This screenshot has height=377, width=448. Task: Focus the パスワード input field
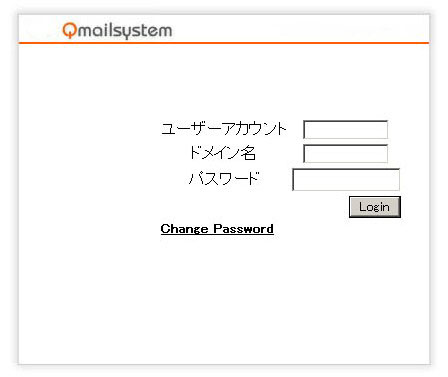click(346, 180)
